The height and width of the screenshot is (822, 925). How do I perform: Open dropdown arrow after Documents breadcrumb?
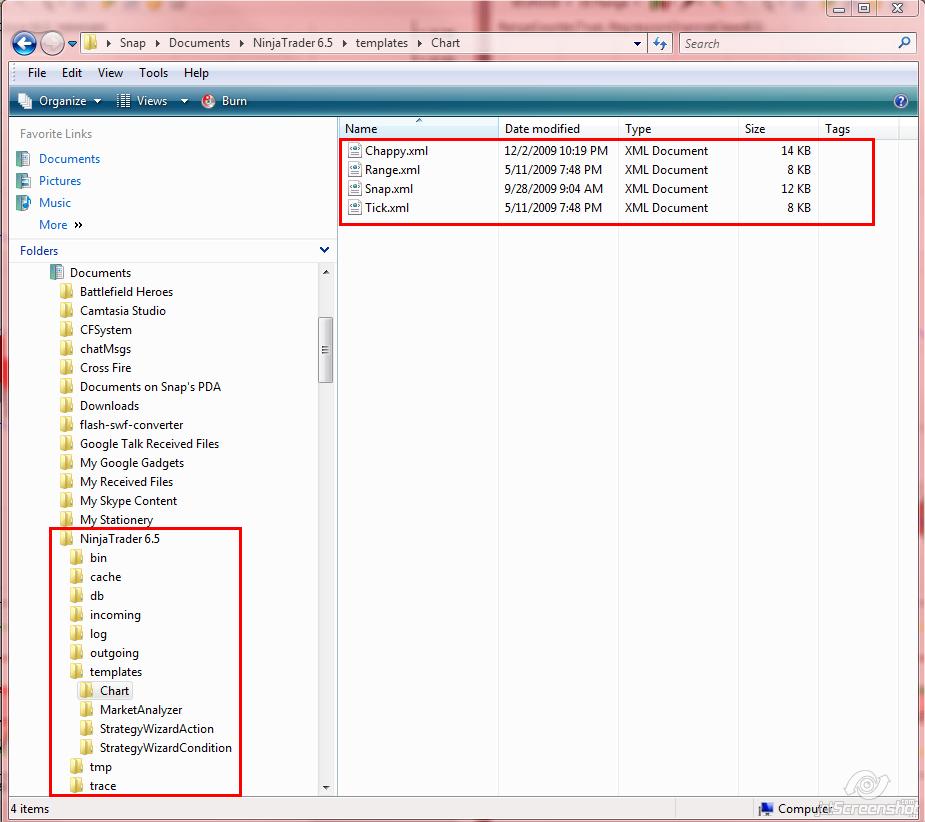point(241,43)
